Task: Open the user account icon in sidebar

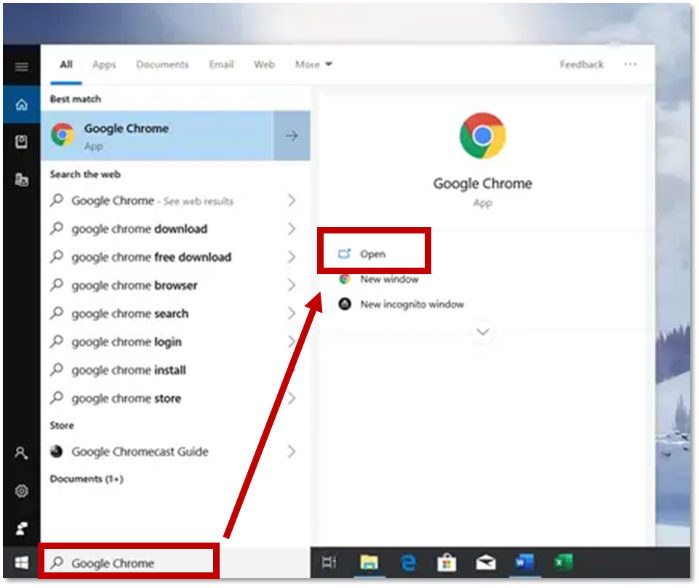Action: click(x=21, y=453)
